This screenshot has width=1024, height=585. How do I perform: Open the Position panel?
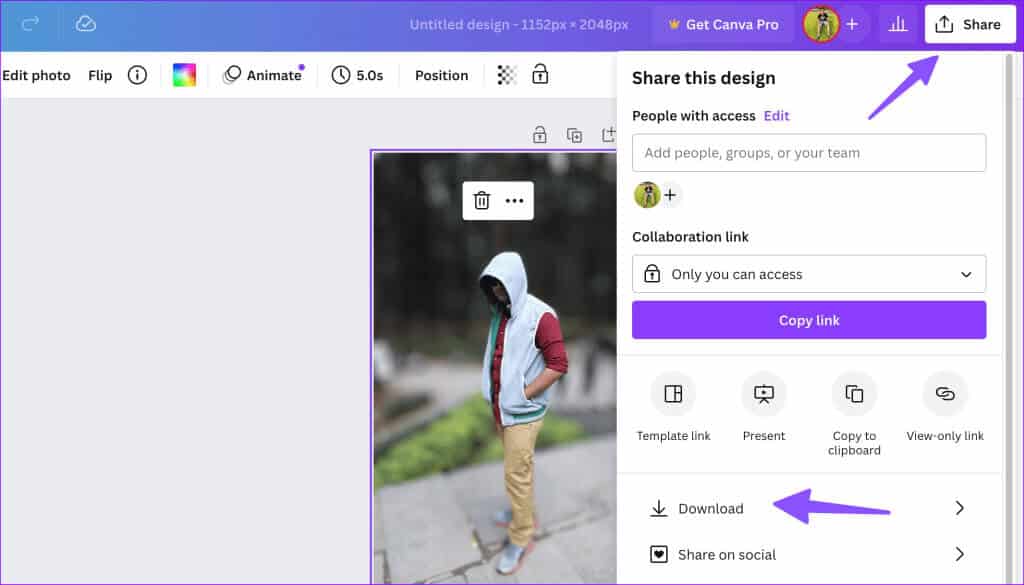point(441,75)
